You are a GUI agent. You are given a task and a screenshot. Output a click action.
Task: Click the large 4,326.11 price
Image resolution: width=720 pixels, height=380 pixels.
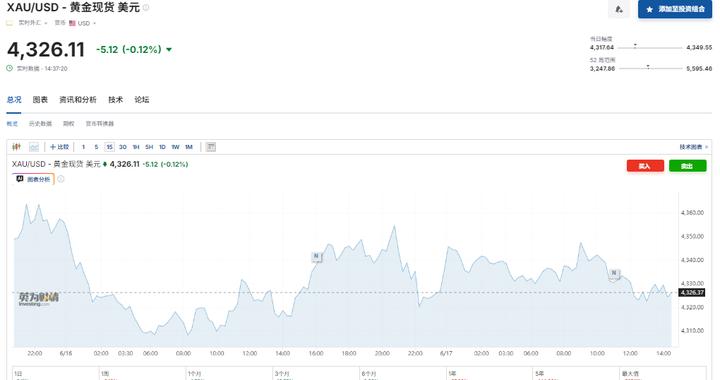(46, 50)
